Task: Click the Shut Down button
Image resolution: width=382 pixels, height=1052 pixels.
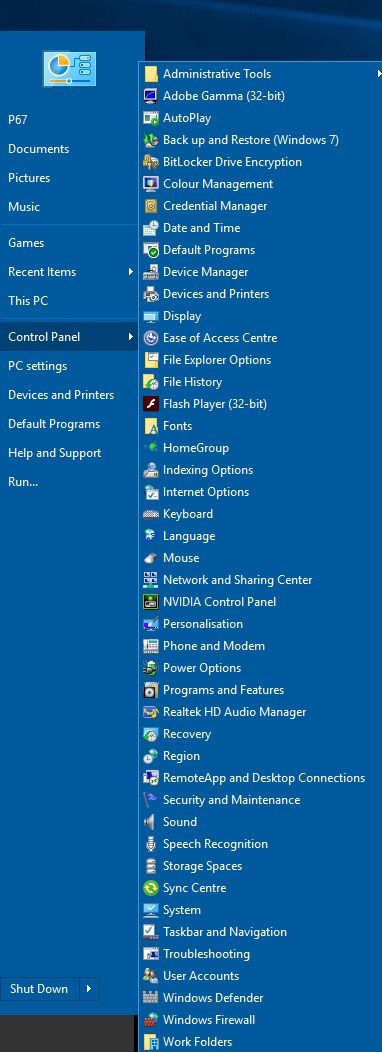Action: coord(39,989)
